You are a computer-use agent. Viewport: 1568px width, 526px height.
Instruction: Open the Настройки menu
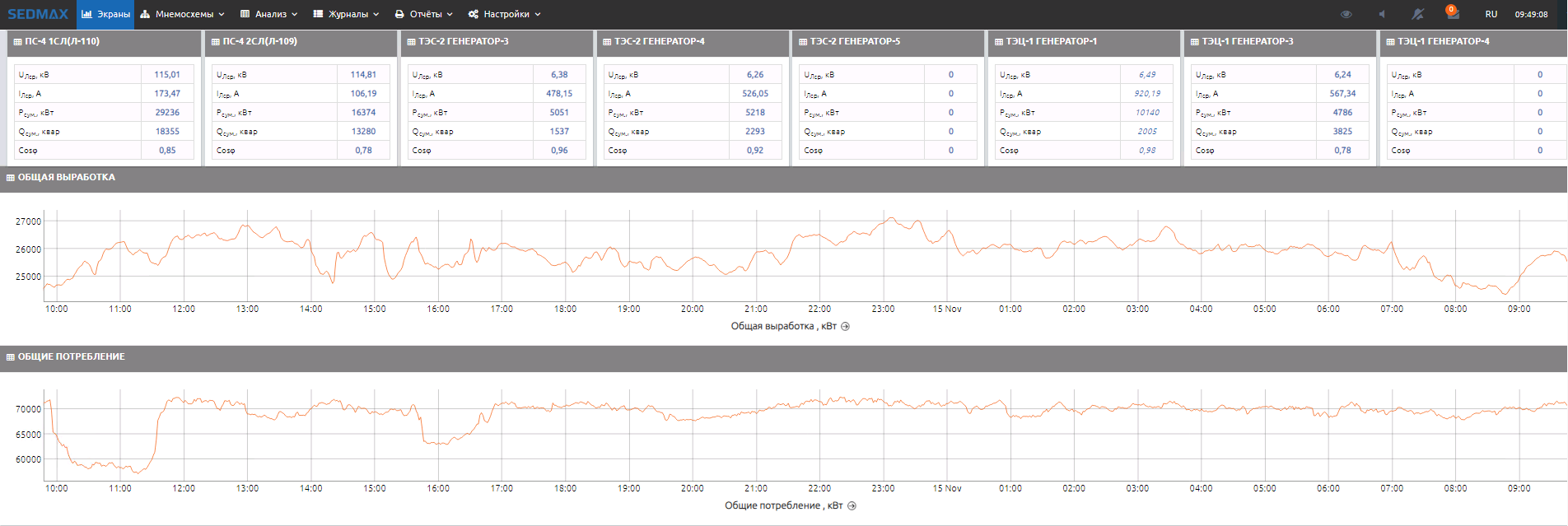click(505, 14)
